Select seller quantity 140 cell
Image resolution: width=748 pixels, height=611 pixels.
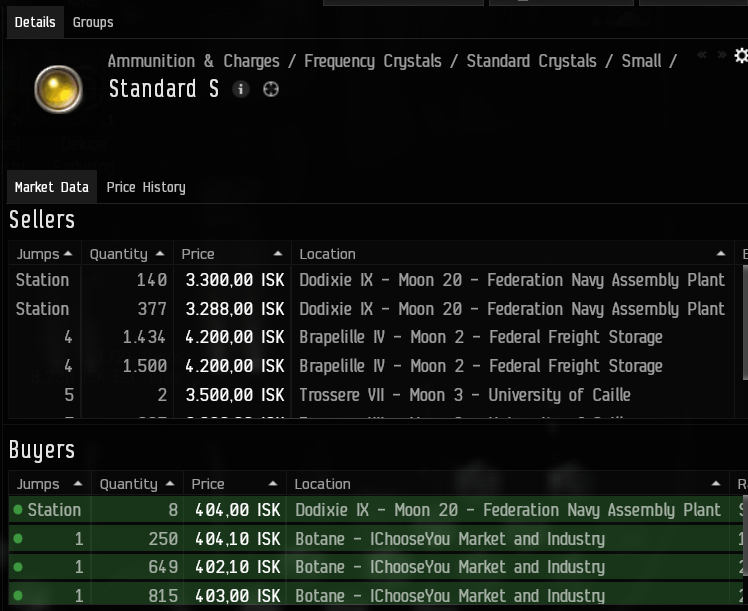coord(152,280)
